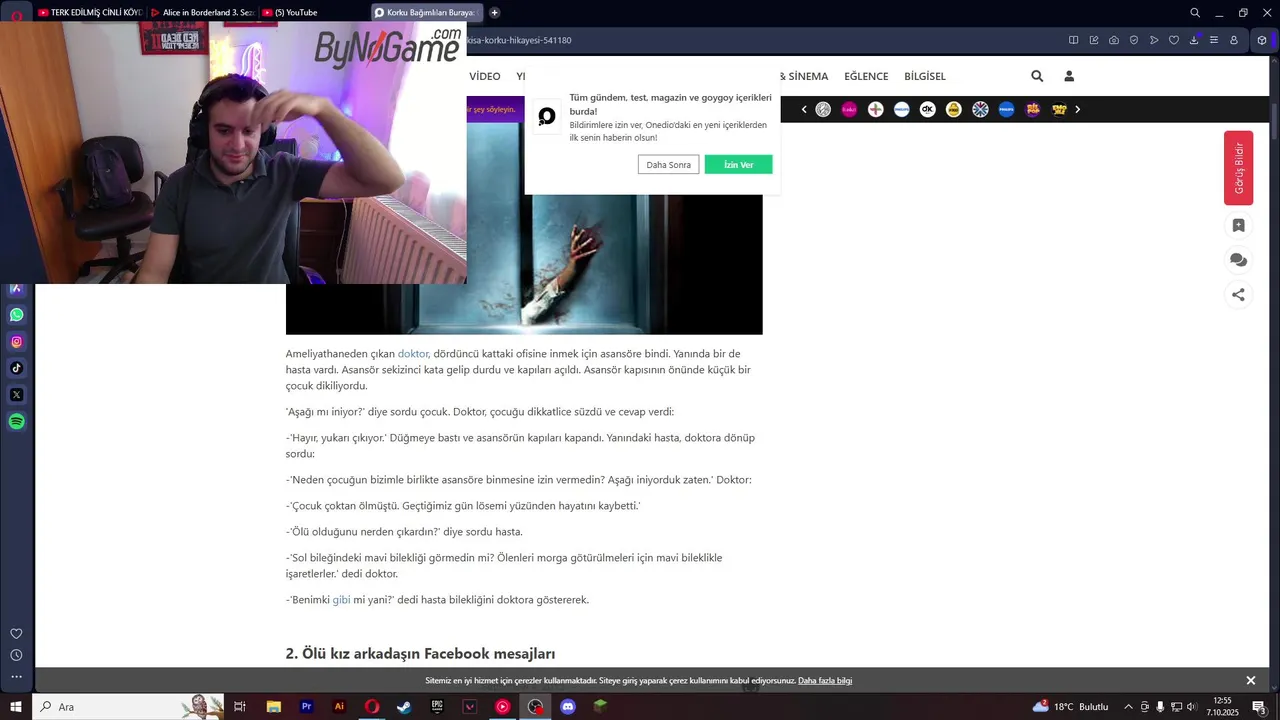Follow the 'gibi' link in article
This screenshot has height=720, width=1280.
tap(341, 600)
